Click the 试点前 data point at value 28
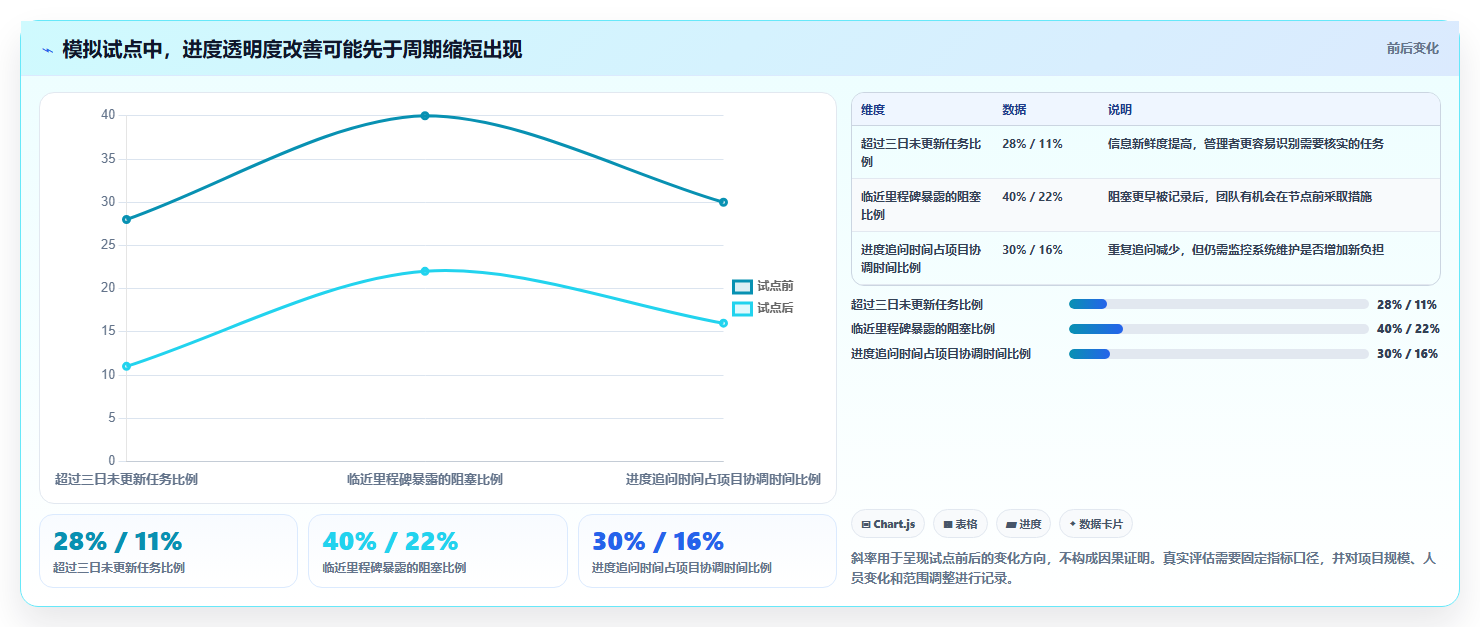The width and height of the screenshot is (1480, 627). (x=126, y=219)
